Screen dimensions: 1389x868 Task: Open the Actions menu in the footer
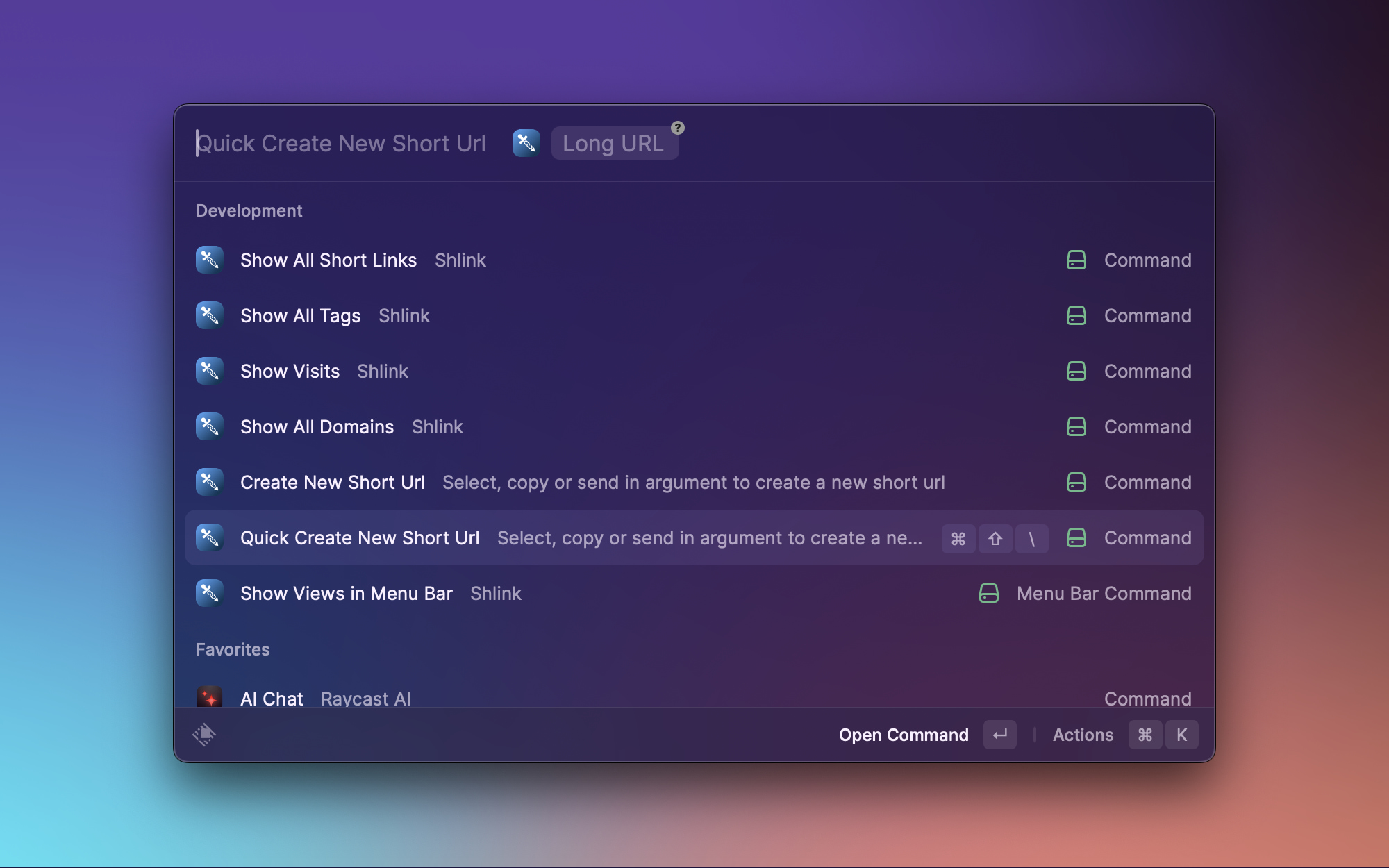point(1083,735)
